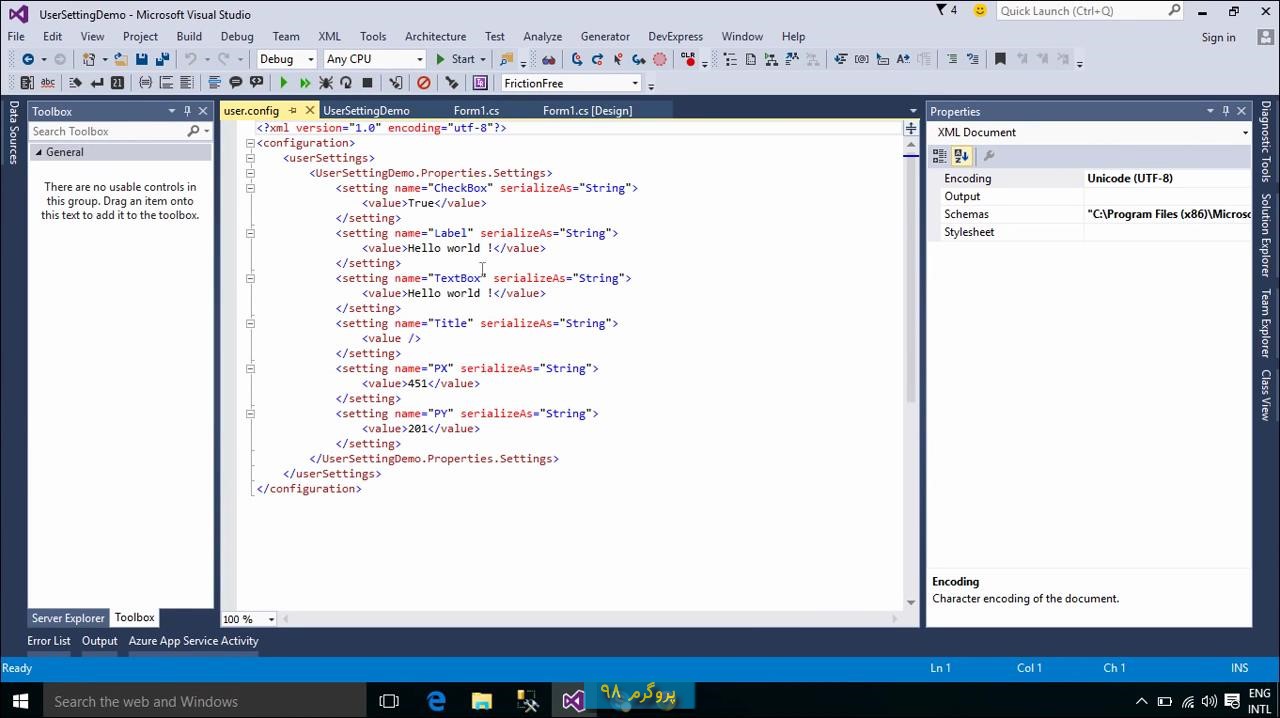
Task: Pin the Properties panel with the pin icon
Action: point(1225,111)
